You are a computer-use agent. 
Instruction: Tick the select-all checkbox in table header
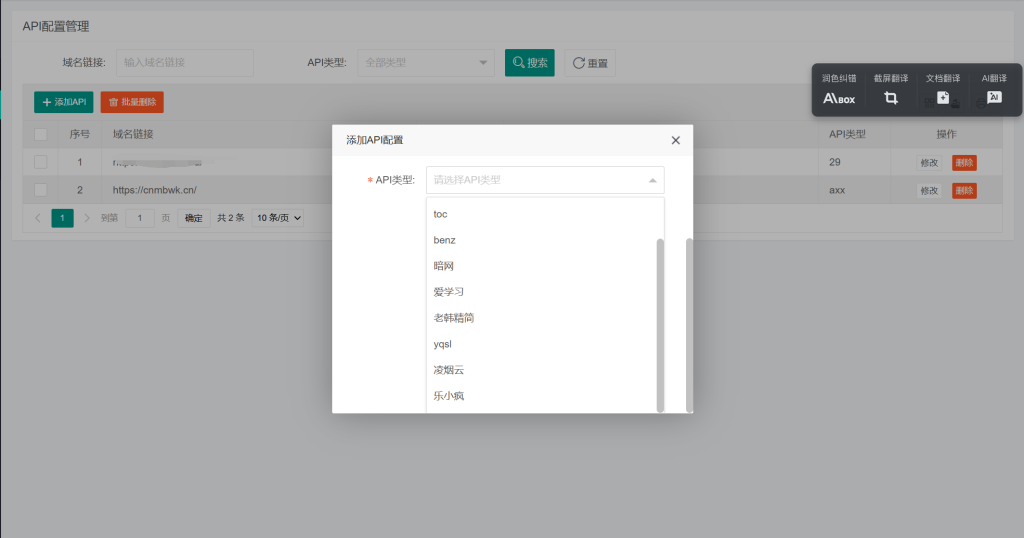[40, 134]
